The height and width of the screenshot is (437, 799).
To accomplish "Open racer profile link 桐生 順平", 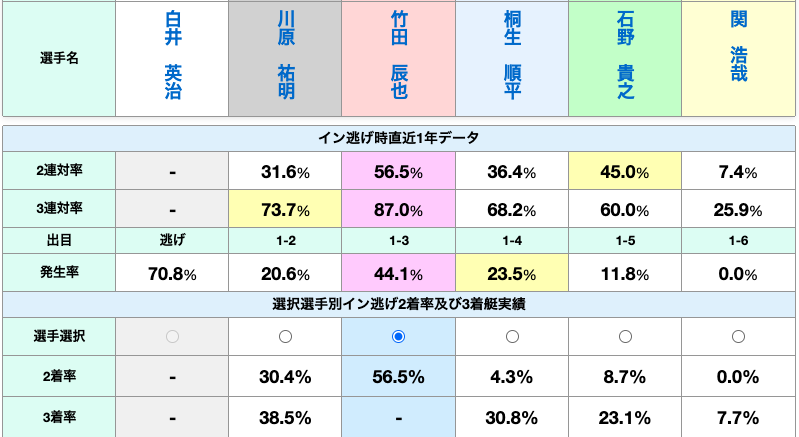I will (x=512, y=55).
